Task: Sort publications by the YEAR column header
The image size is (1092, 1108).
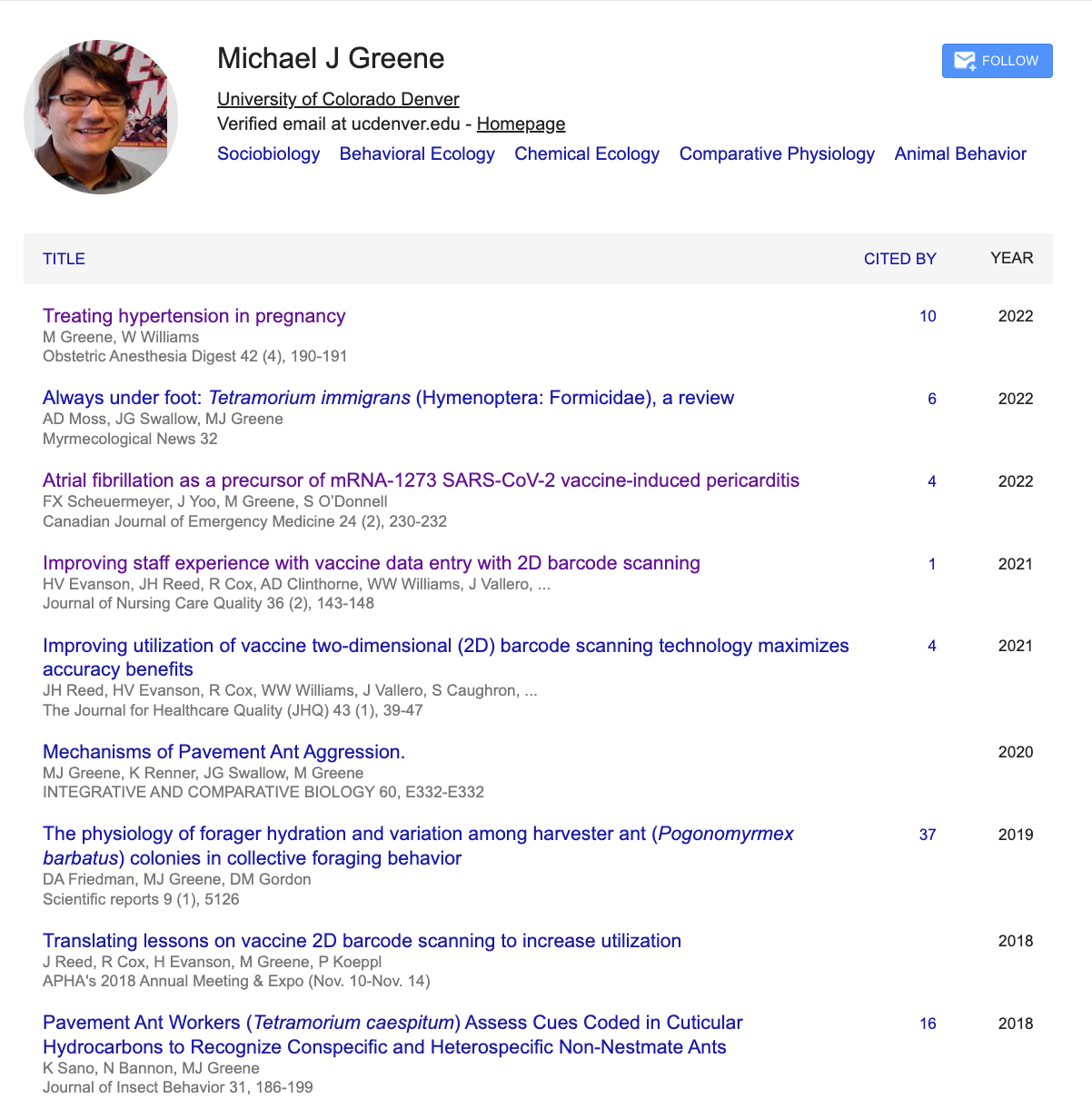Action: [x=1012, y=258]
